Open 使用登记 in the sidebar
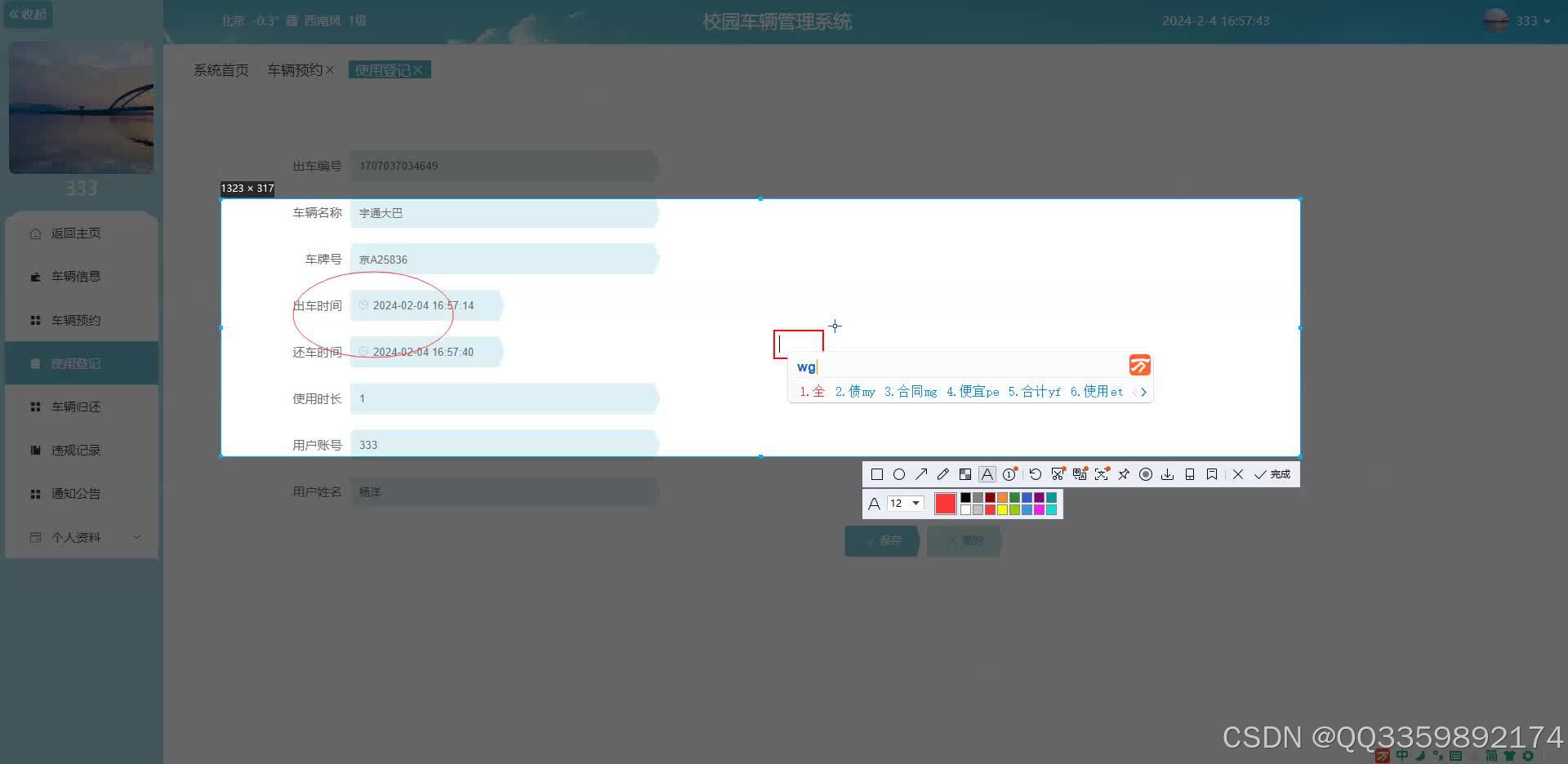1568x764 pixels. click(82, 363)
